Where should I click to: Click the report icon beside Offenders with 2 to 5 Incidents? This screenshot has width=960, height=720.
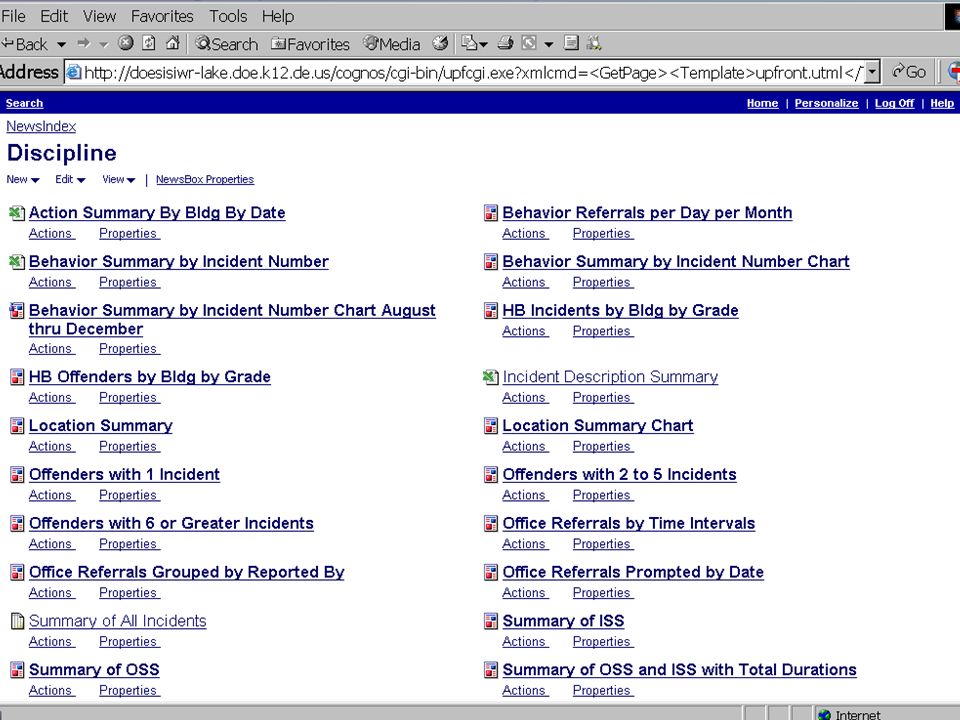(x=490, y=474)
